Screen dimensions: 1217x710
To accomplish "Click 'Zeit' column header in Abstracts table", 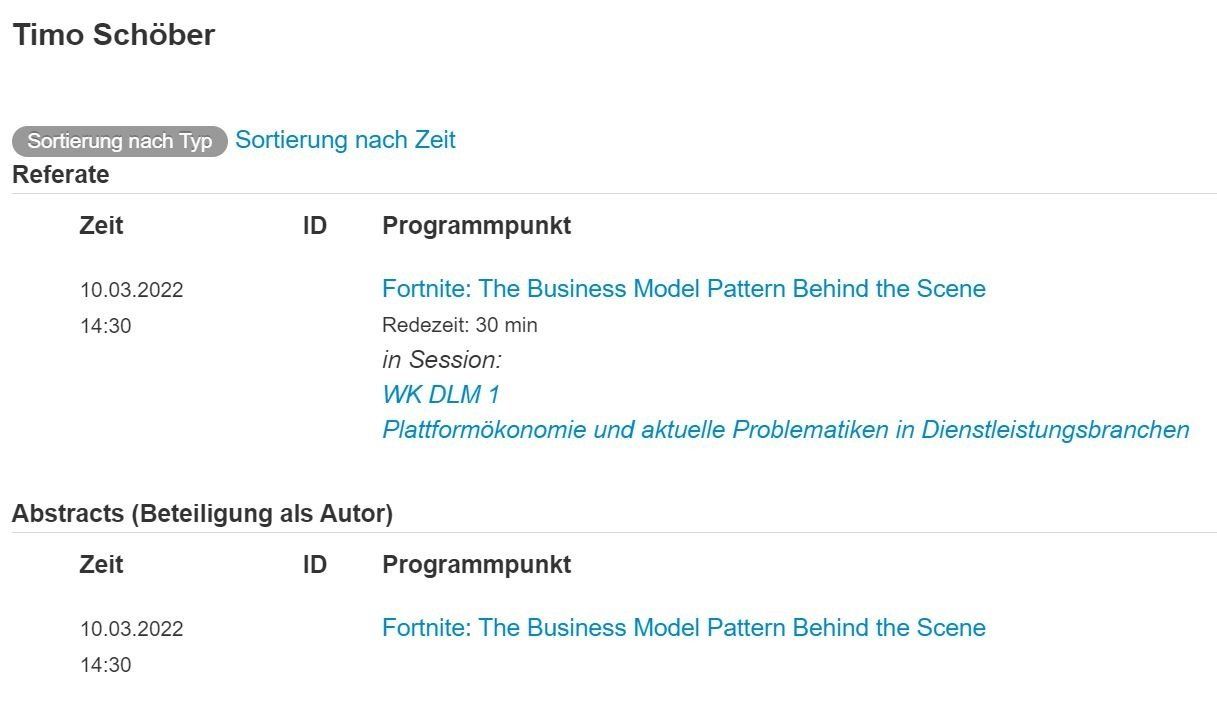I will (101, 565).
